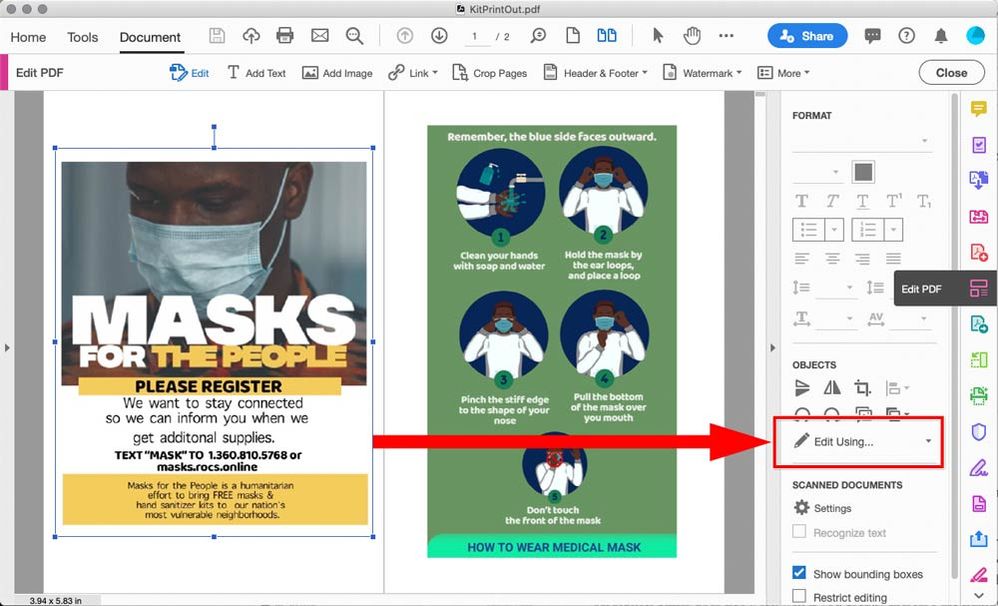Click Crop object icon
This screenshot has width=998, height=606.
pos(862,387)
